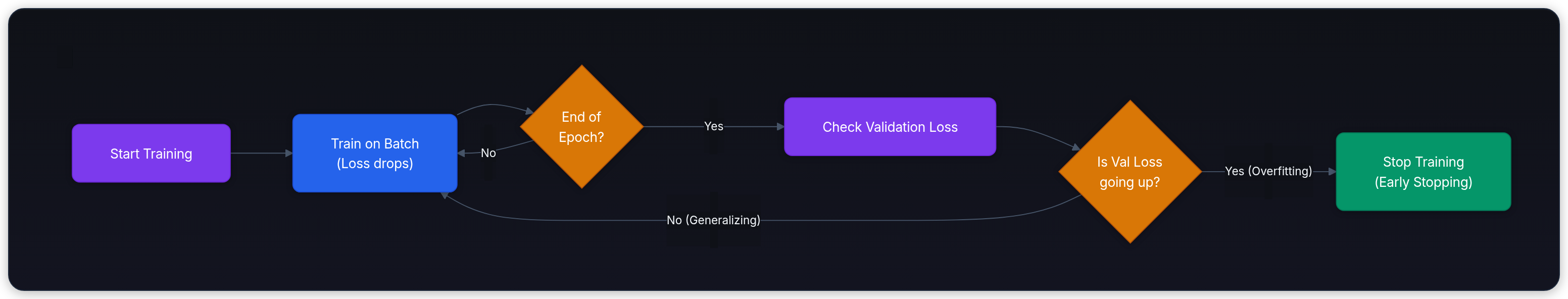Click the "No" edge arrowhead entering Train on Batch
This screenshot has height=299, width=1568.
coord(461,154)
